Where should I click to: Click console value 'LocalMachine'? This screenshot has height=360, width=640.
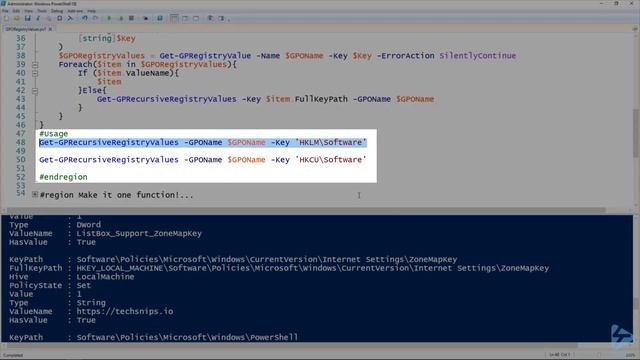105,277
